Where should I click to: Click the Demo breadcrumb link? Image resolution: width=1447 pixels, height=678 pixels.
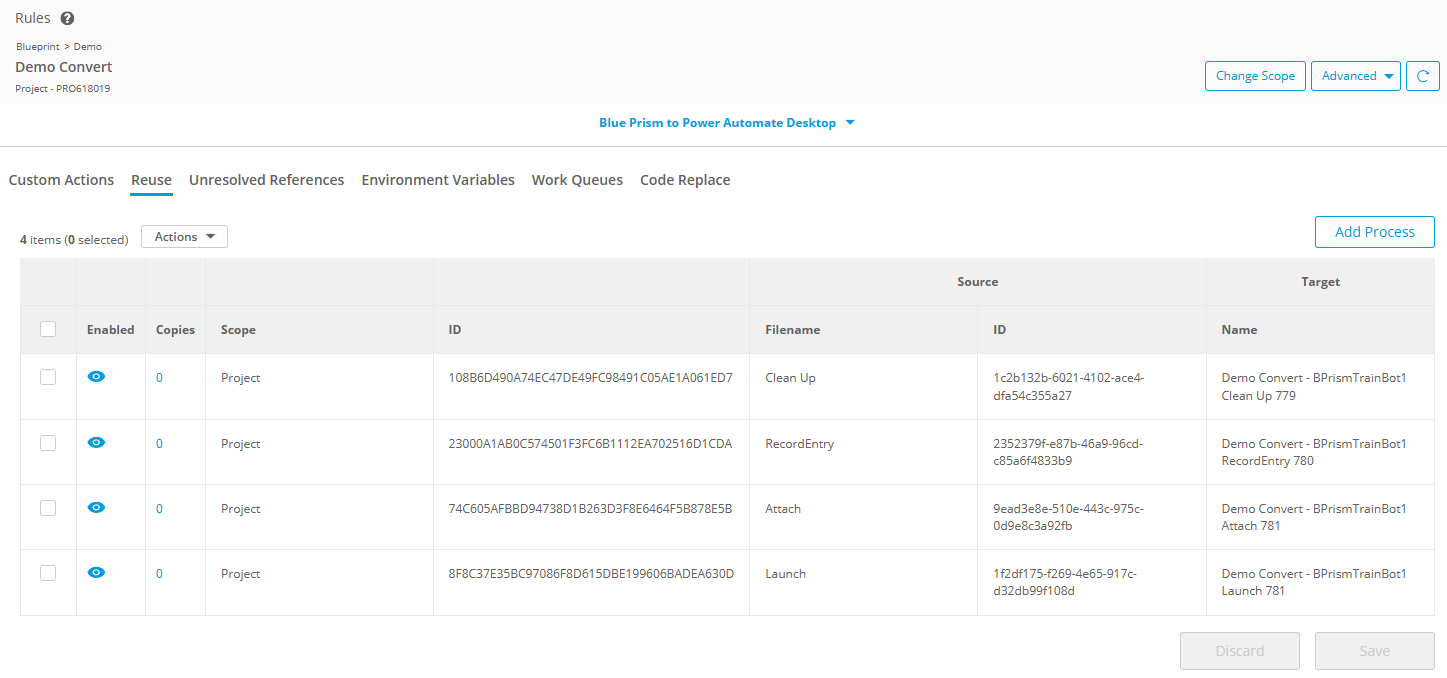(88, 47)
